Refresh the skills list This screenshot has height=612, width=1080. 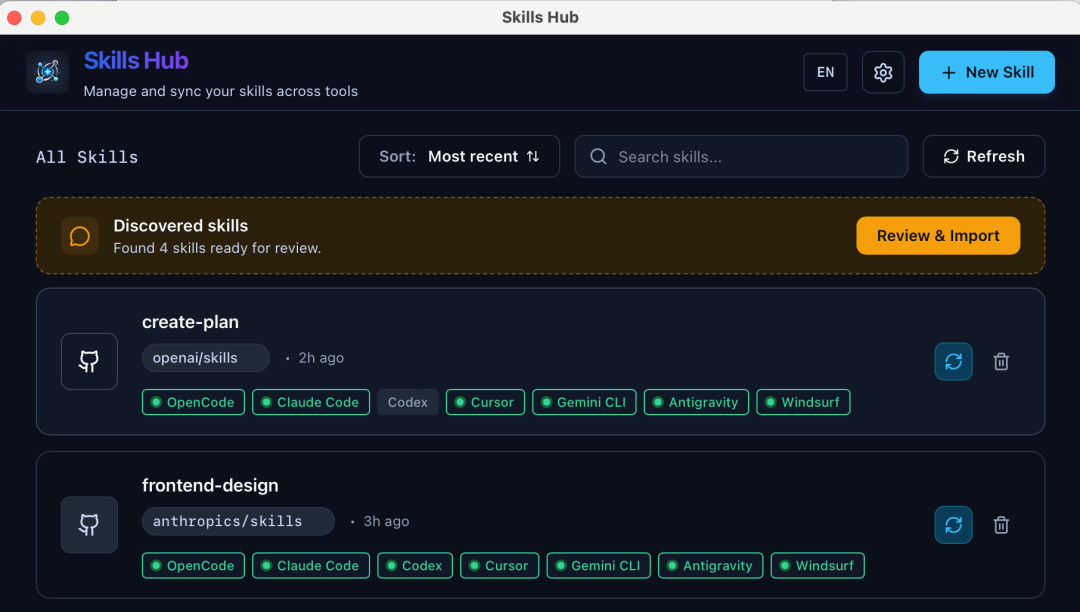click(x=984, y=156)
